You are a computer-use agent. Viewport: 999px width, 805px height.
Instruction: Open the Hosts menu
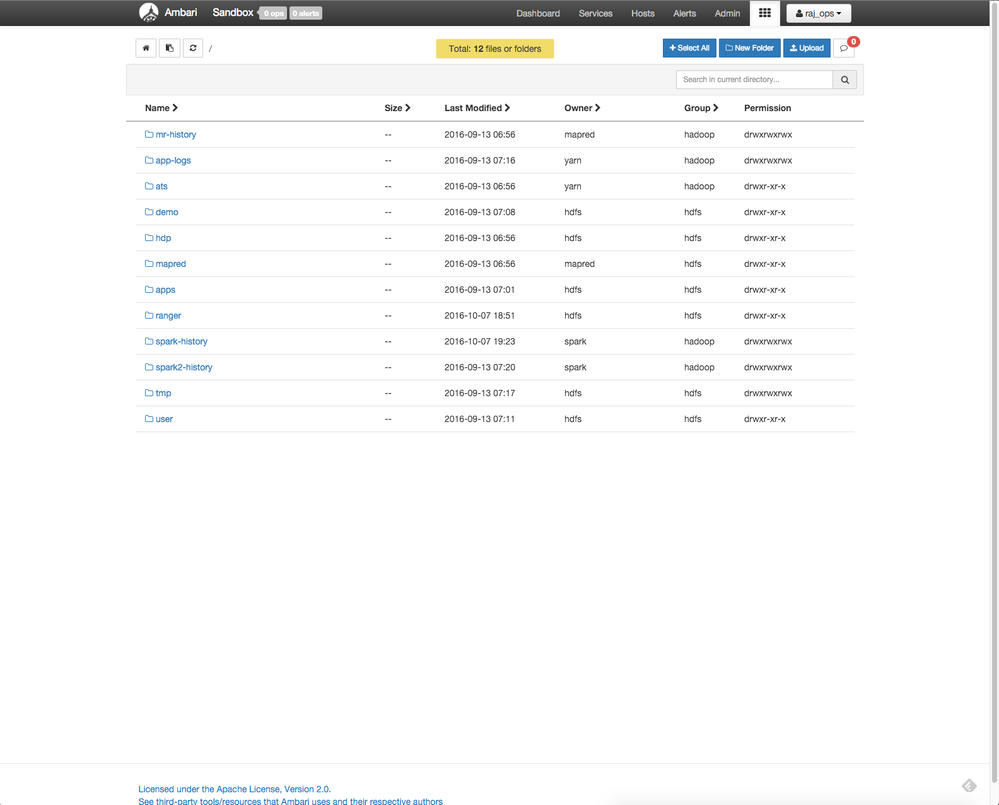pos(643,13)
